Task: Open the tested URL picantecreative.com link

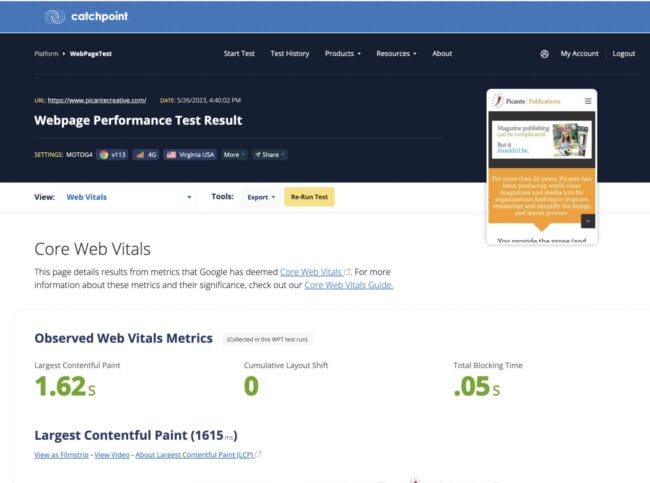Action: pos(98,100)
